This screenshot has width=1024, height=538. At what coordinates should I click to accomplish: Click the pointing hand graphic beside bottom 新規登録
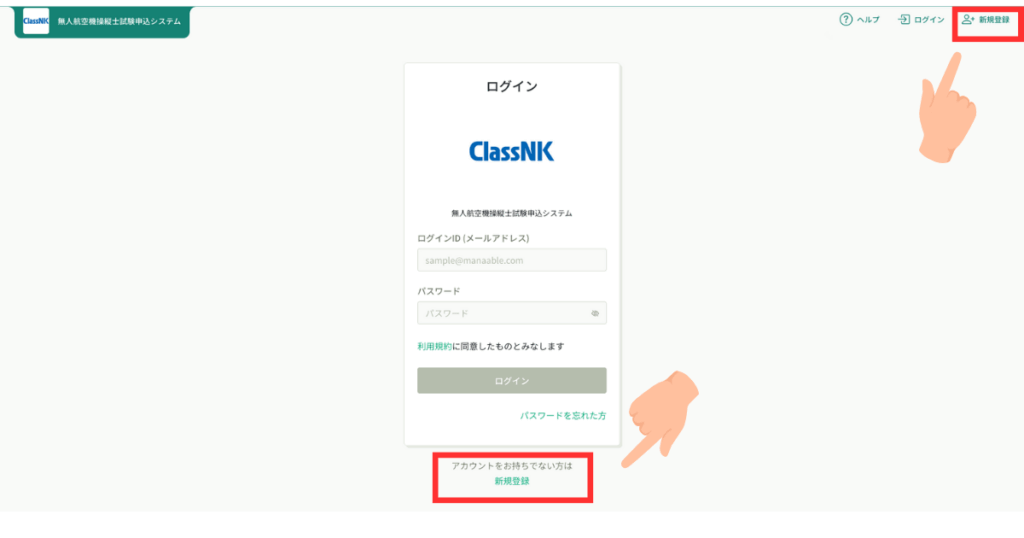click(x=660, y=419)
